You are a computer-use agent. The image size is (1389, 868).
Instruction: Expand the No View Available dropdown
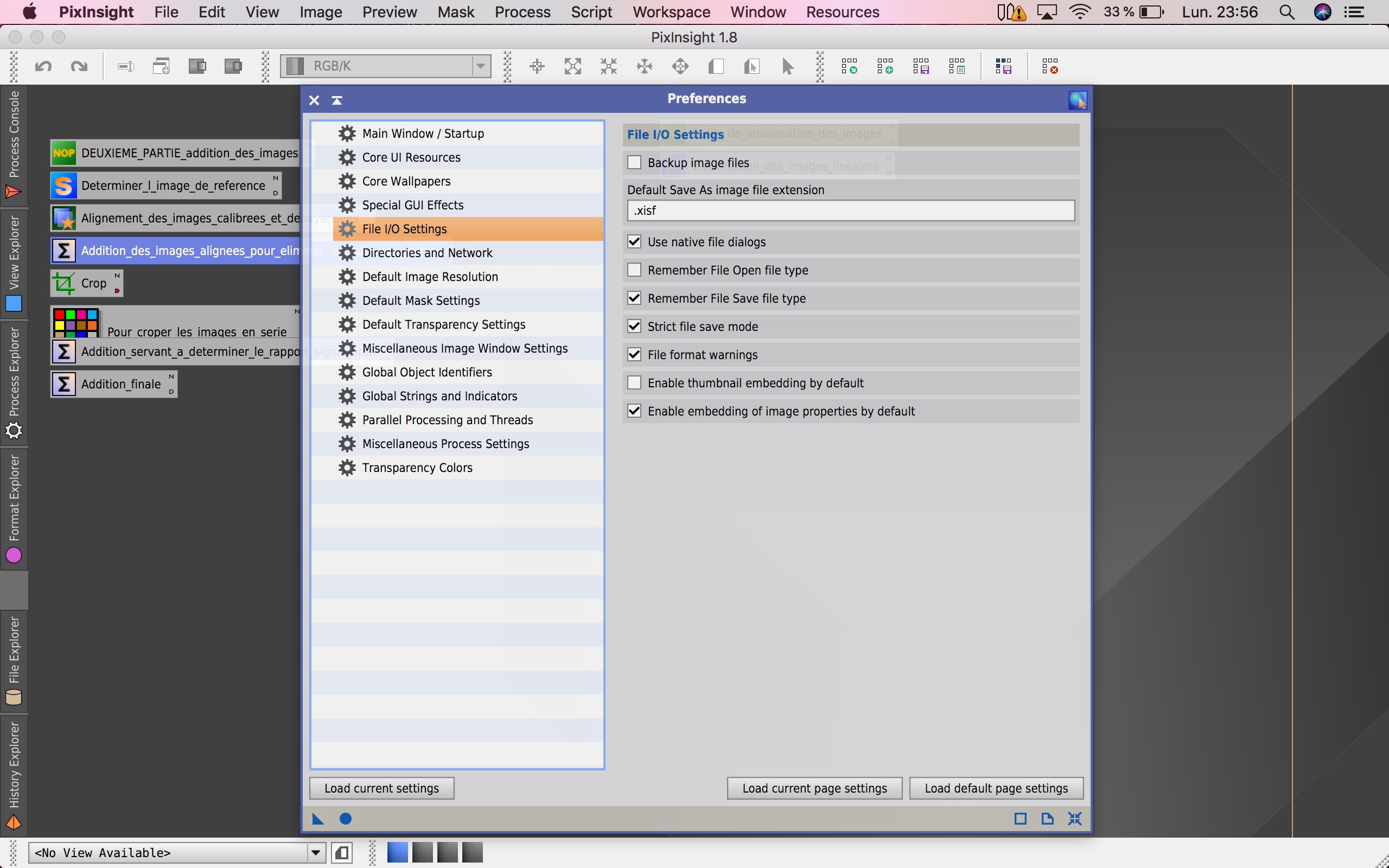(x=315, y=853)
